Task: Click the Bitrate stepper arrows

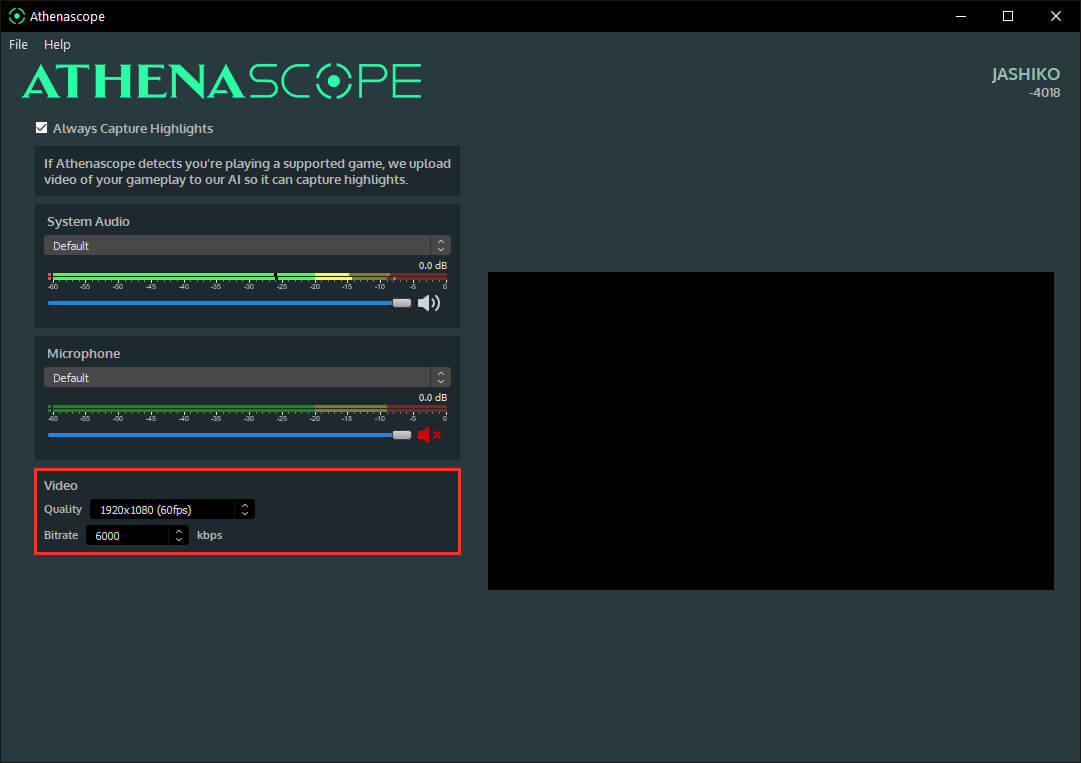Action: pos(179,536)
